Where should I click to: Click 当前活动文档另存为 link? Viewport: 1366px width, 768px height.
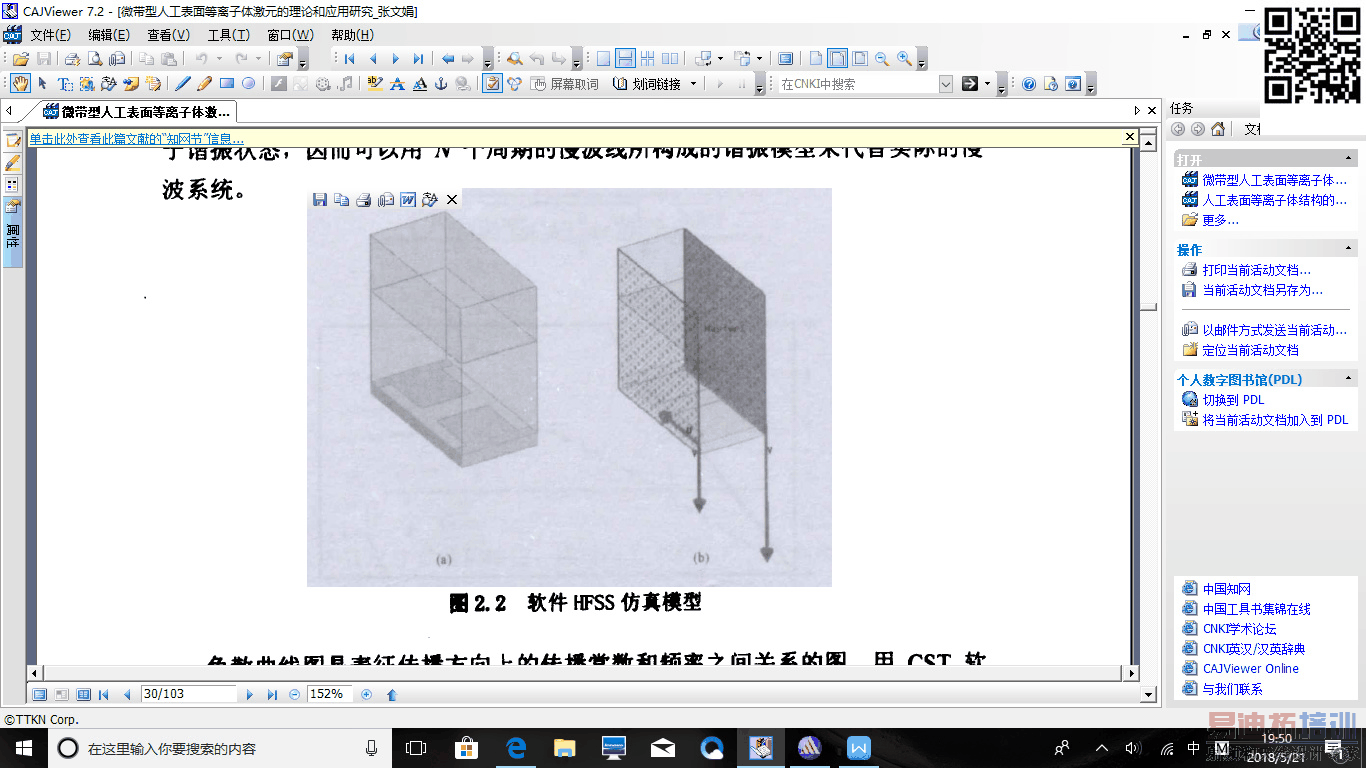[x=1262, y=290]
